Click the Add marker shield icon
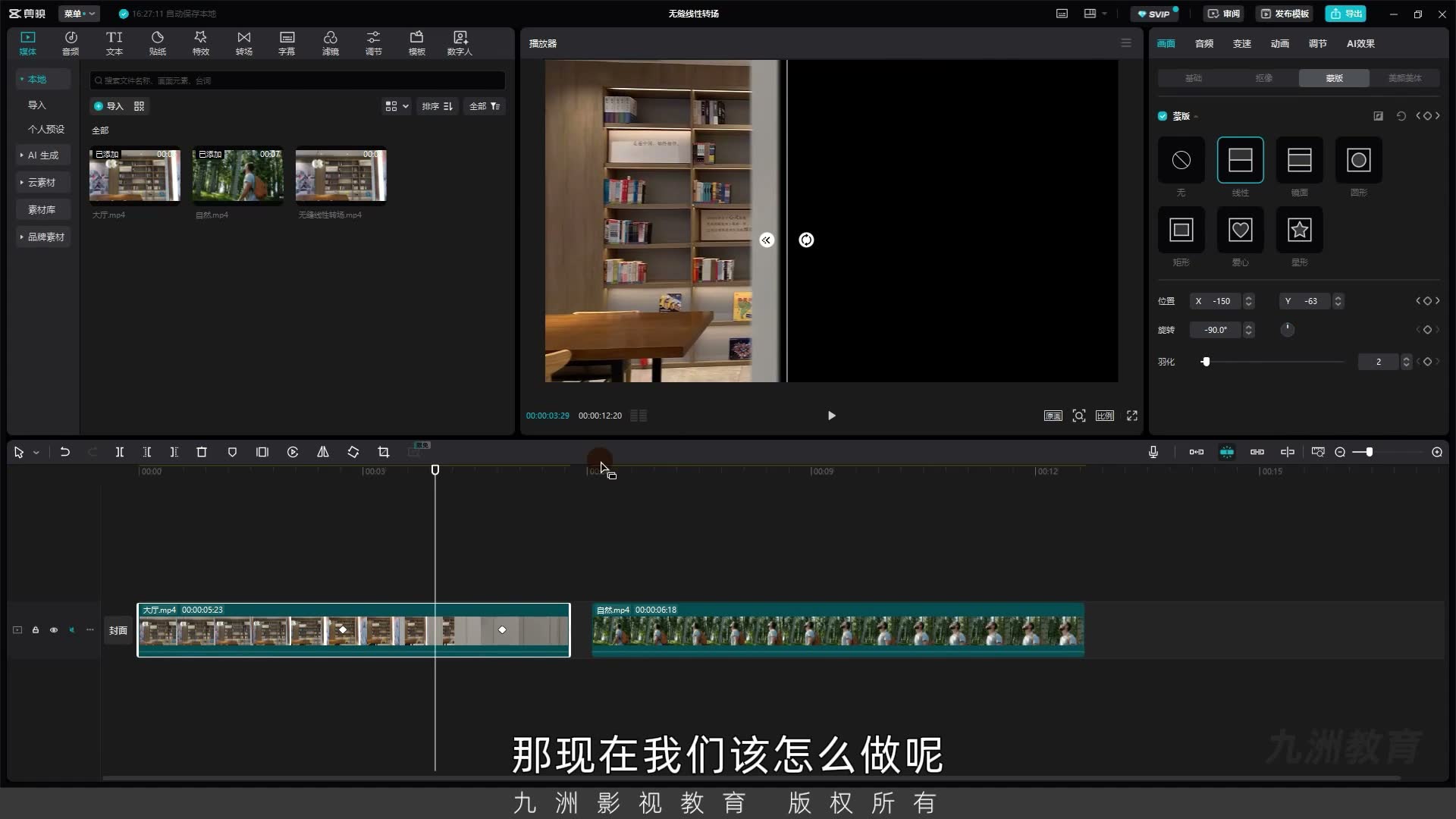Image resolution: width=1456 pixels, height=819 pixels. pos(232,452)
